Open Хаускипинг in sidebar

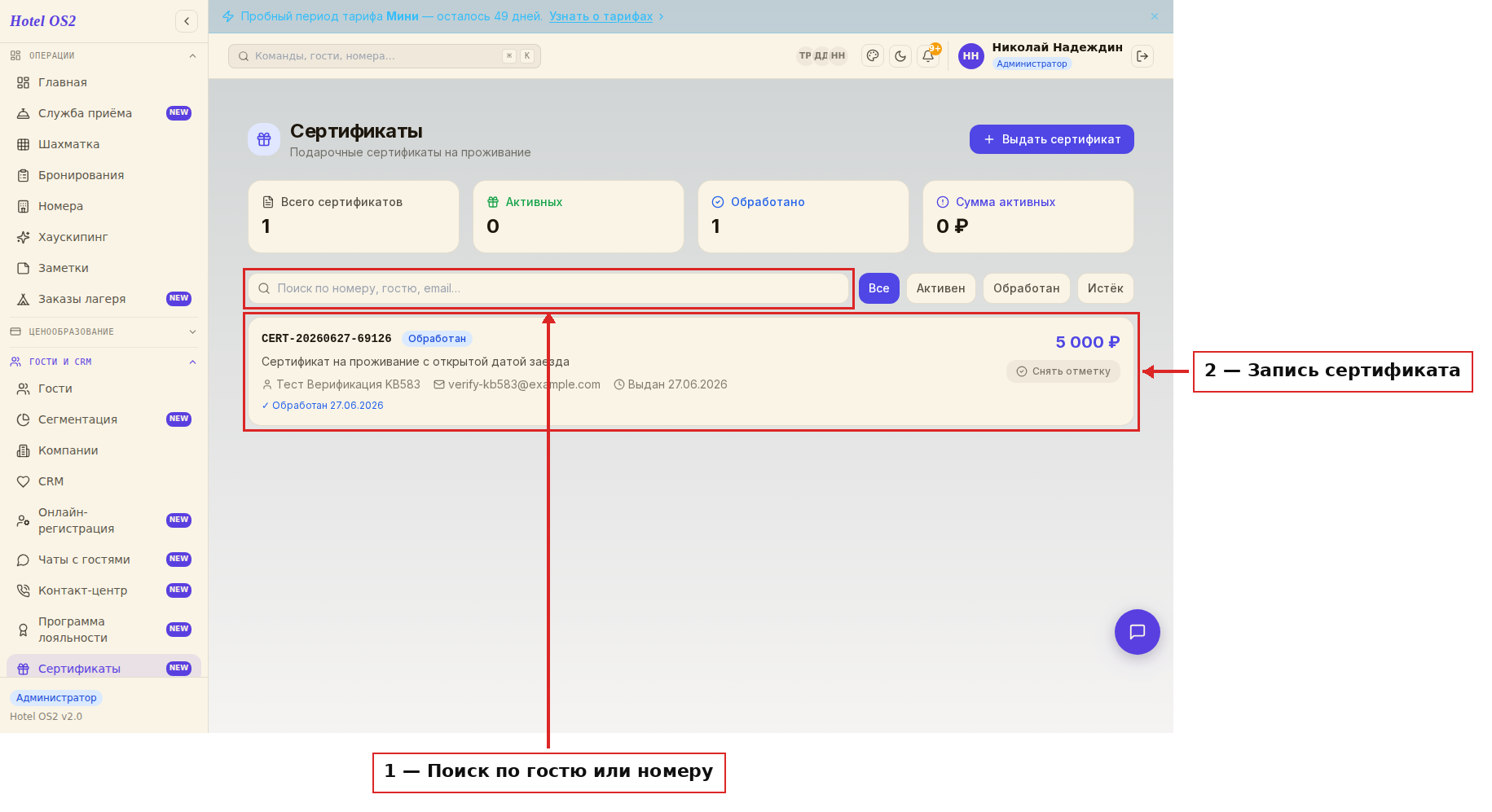[103, 237]
